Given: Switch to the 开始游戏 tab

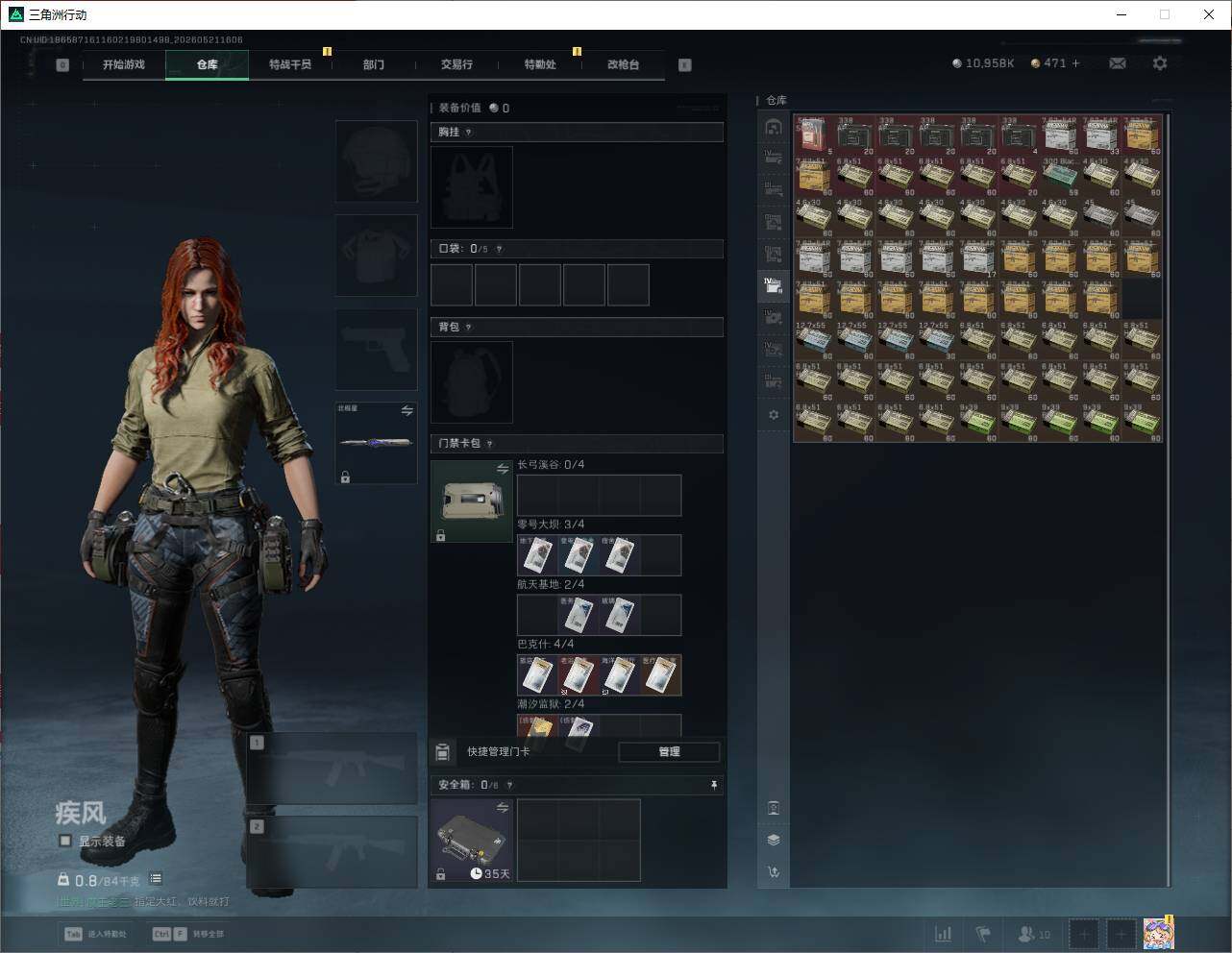Looking at the screenshot, I should coord(124,64).
